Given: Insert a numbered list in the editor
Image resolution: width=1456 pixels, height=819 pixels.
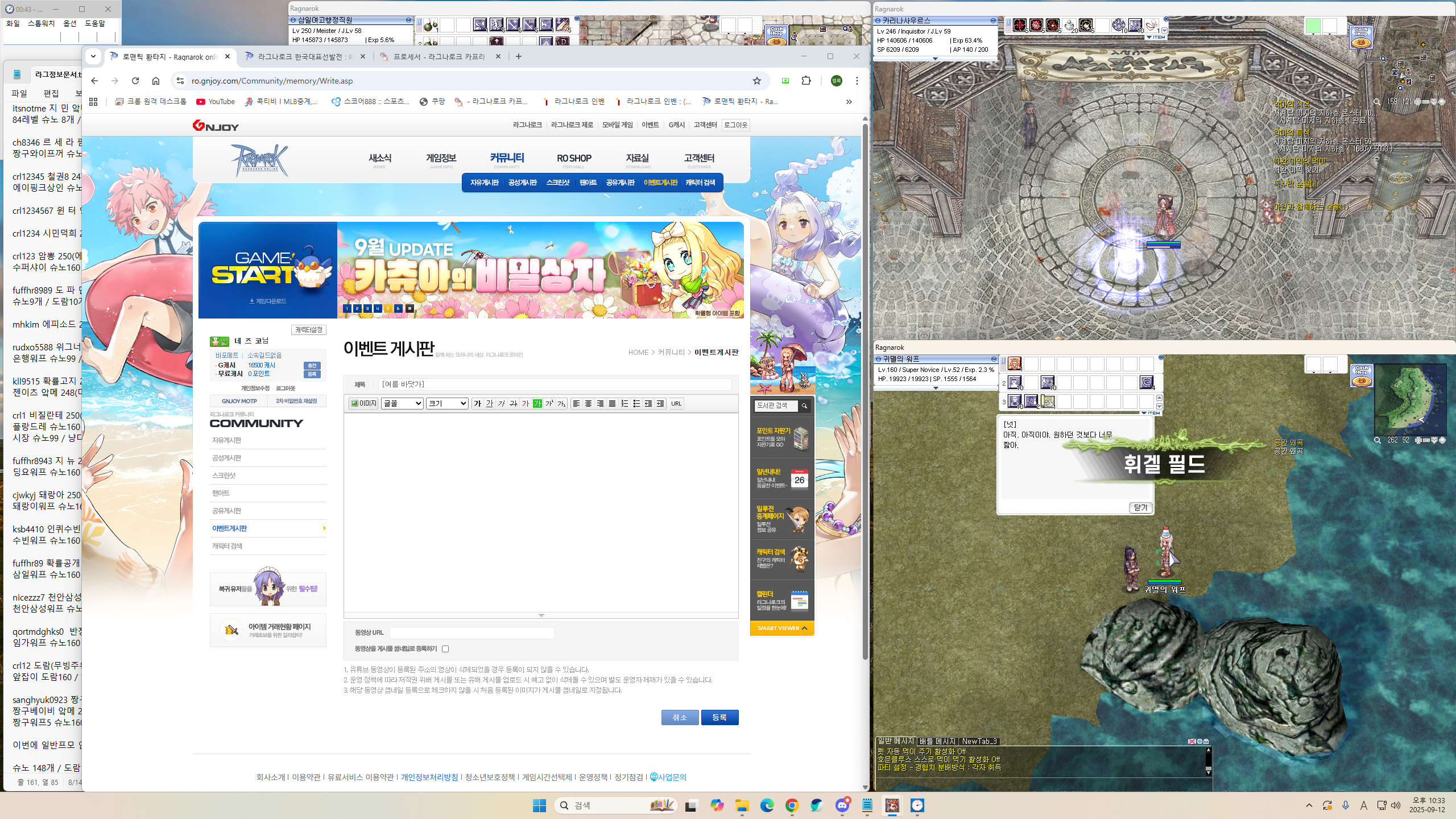Looking at the screenshot, I should click(x=624, y=403).
